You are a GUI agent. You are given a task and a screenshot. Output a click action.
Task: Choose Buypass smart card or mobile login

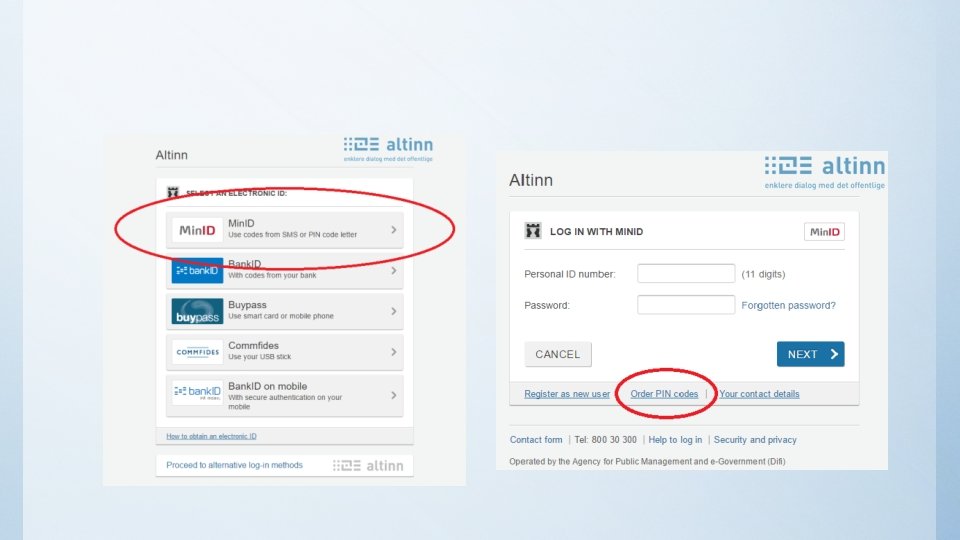pyautogui.click(x=285, y=311)
